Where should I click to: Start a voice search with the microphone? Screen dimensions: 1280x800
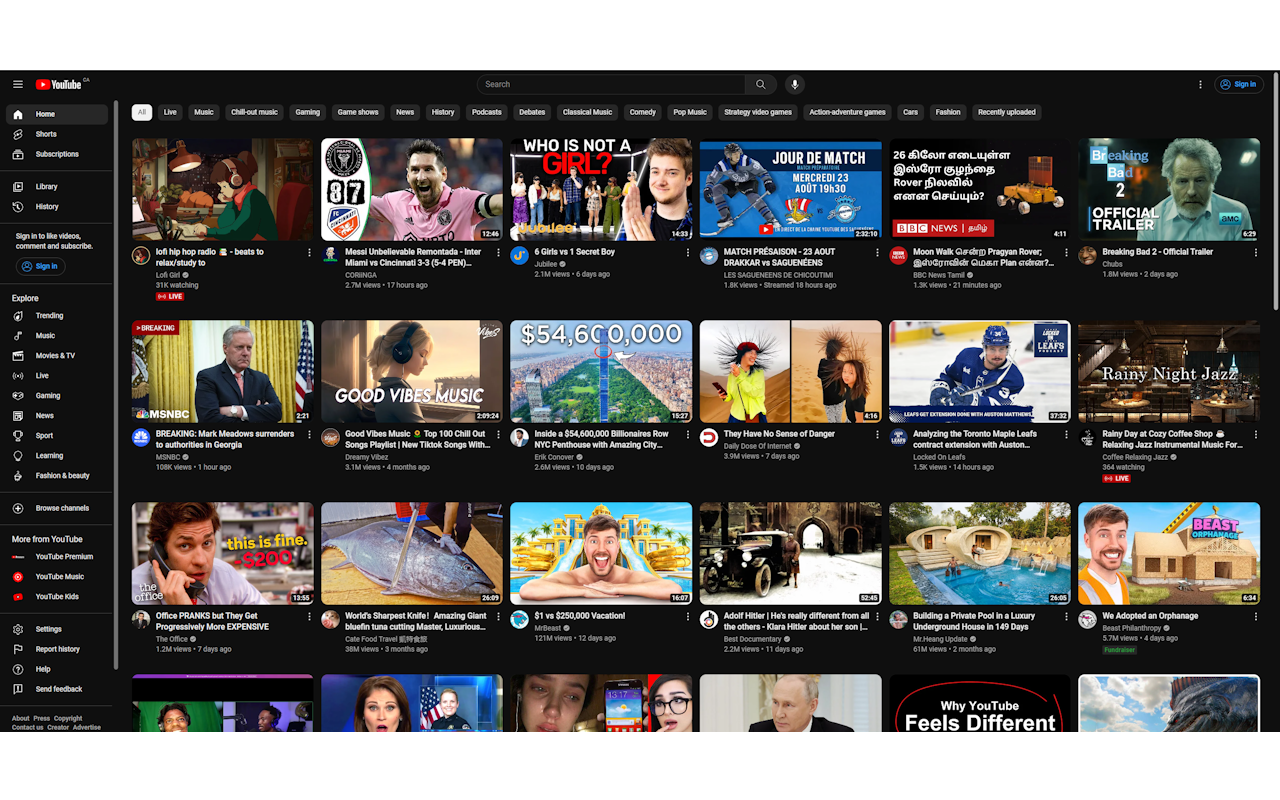pos(794,84)
